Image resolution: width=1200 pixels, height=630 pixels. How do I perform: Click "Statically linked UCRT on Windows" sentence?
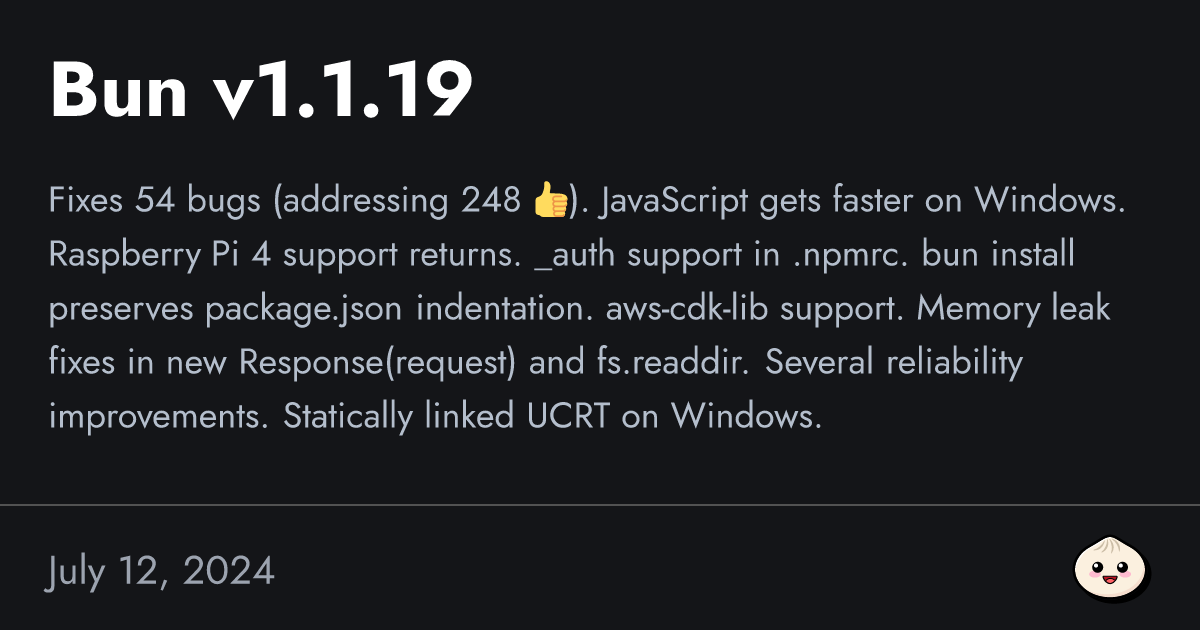tap(552, 417)
